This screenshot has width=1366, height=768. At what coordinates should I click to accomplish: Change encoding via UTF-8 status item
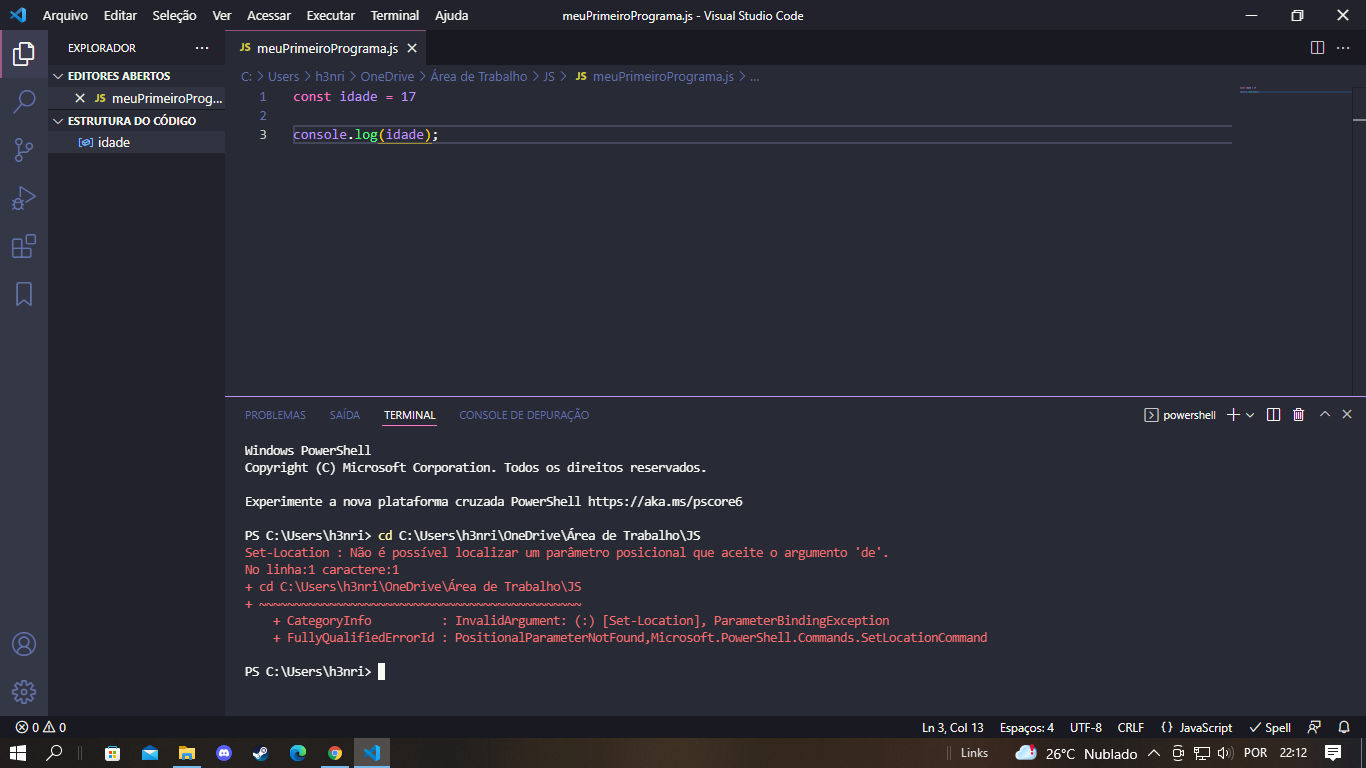[x=1086, y=727]
